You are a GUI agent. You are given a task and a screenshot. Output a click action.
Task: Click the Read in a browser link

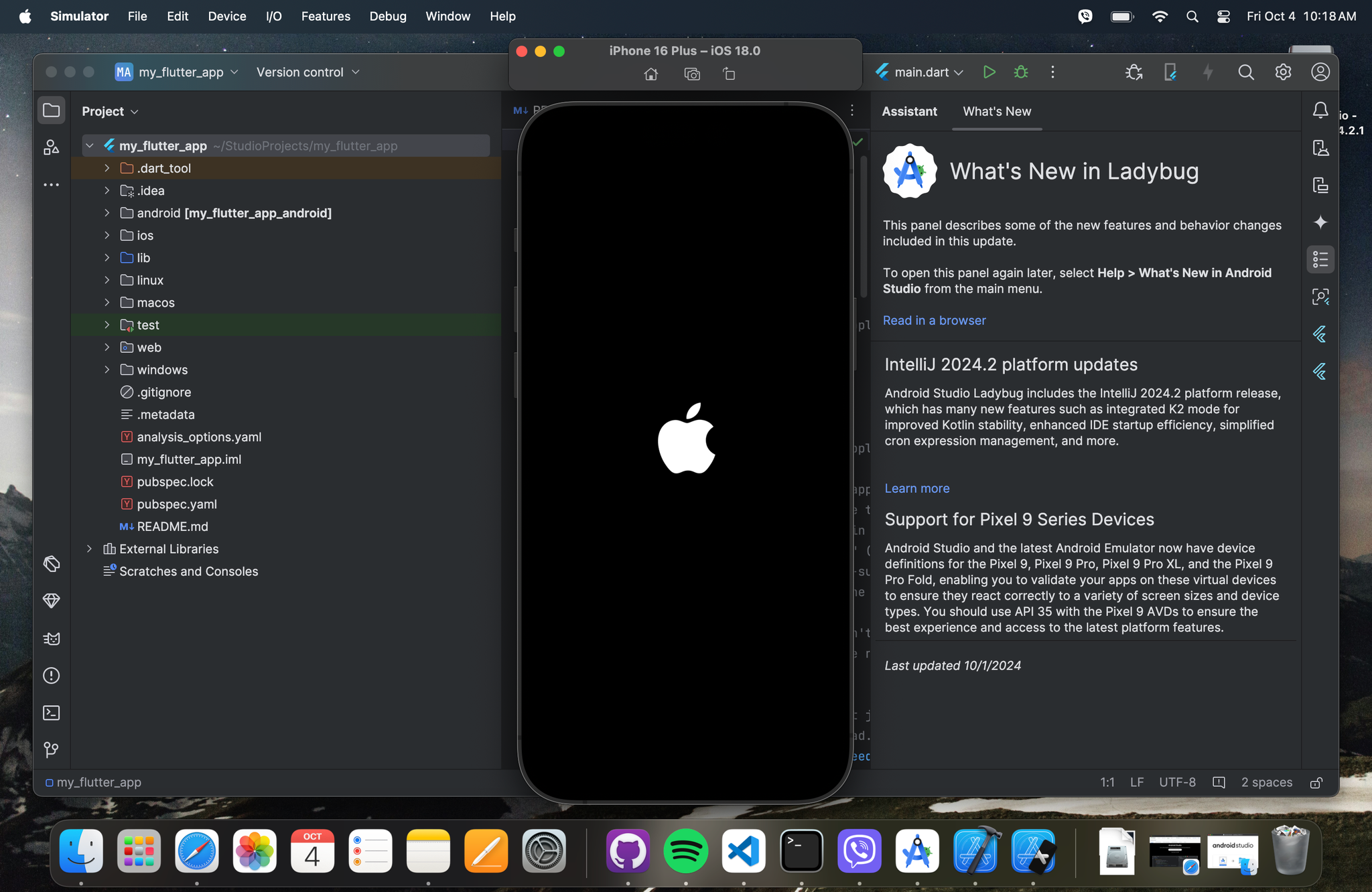934,321
